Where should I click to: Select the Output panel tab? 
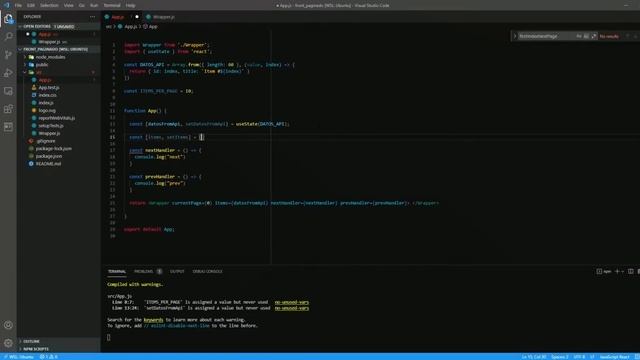[177, 271]
